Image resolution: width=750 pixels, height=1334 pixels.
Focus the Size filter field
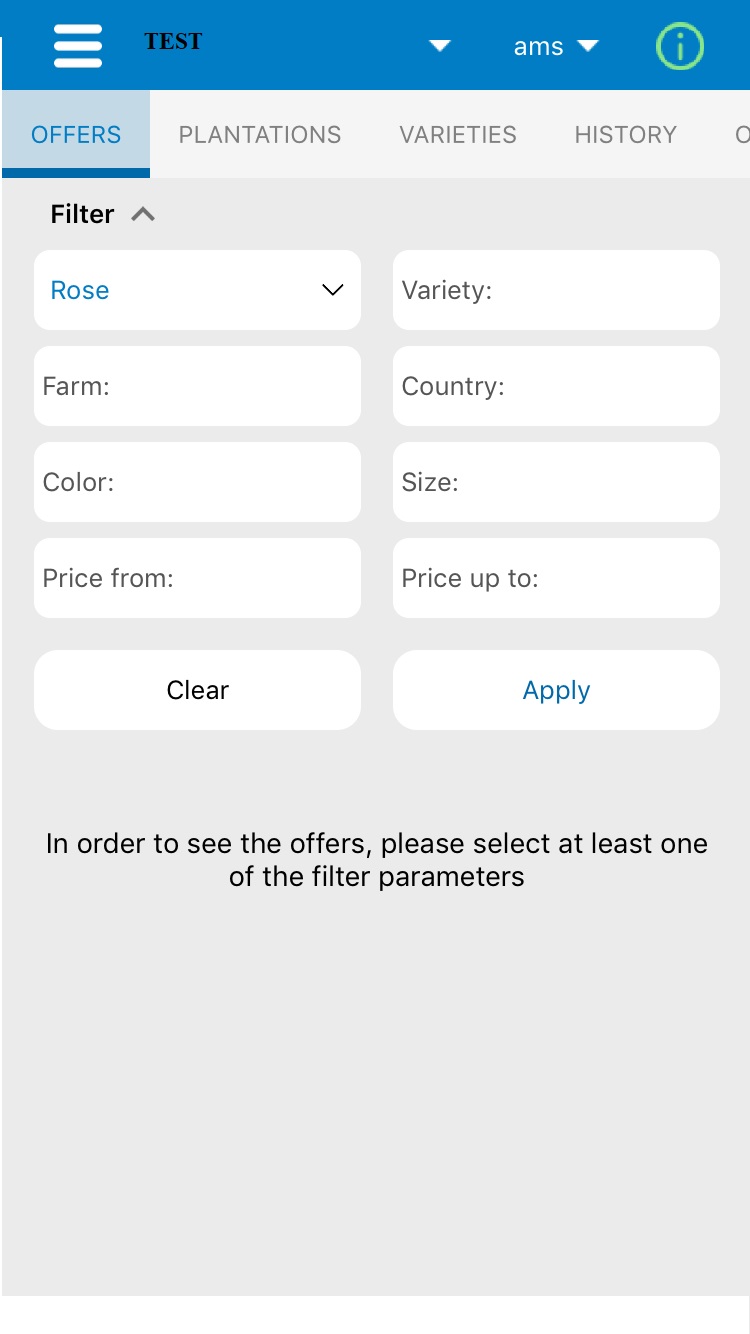click(x=556, y=482)
